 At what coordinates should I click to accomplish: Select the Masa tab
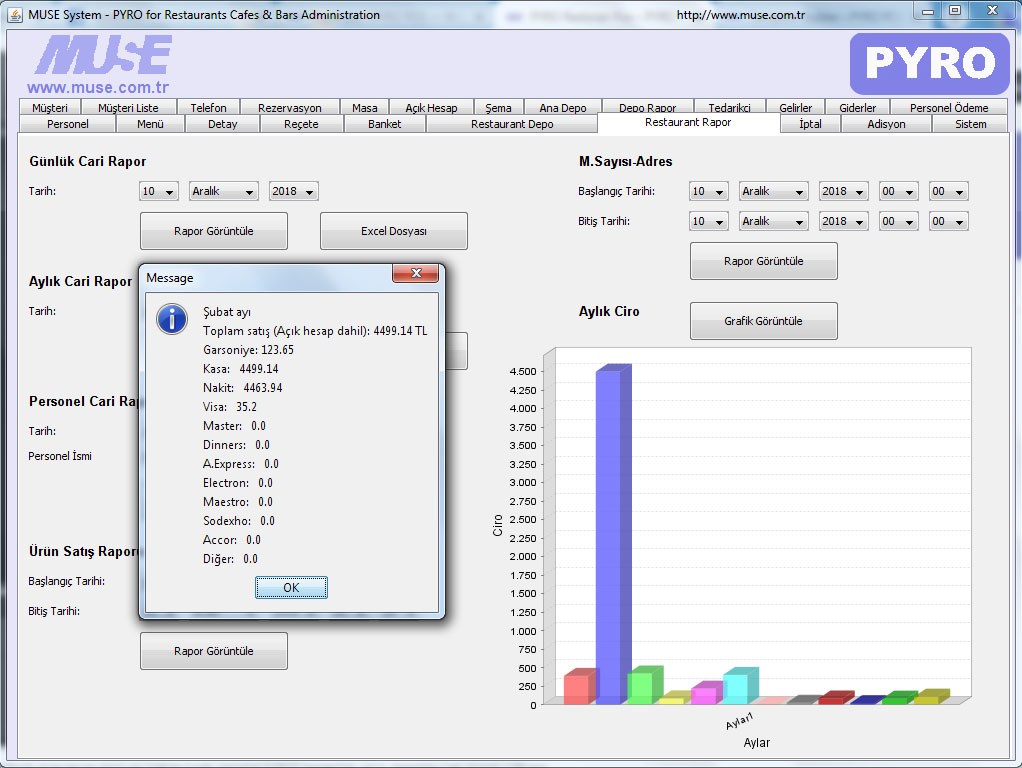[x=364, y=108]
